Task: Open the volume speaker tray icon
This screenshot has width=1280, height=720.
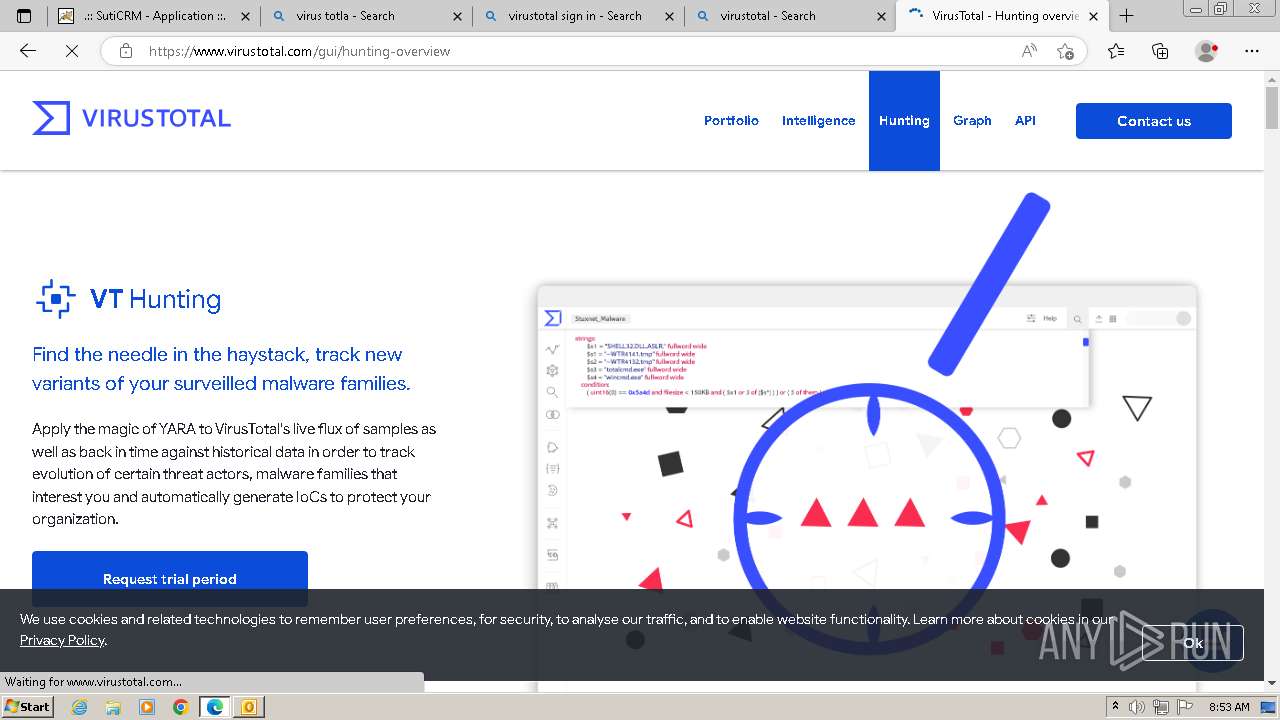Action: click(x=1137, y=707)
